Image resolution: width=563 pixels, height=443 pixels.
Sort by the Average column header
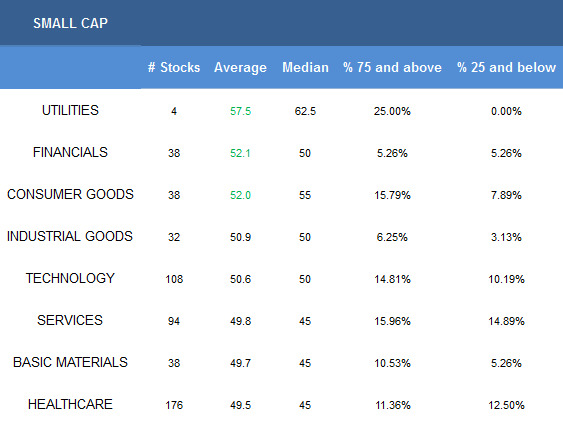240,67
